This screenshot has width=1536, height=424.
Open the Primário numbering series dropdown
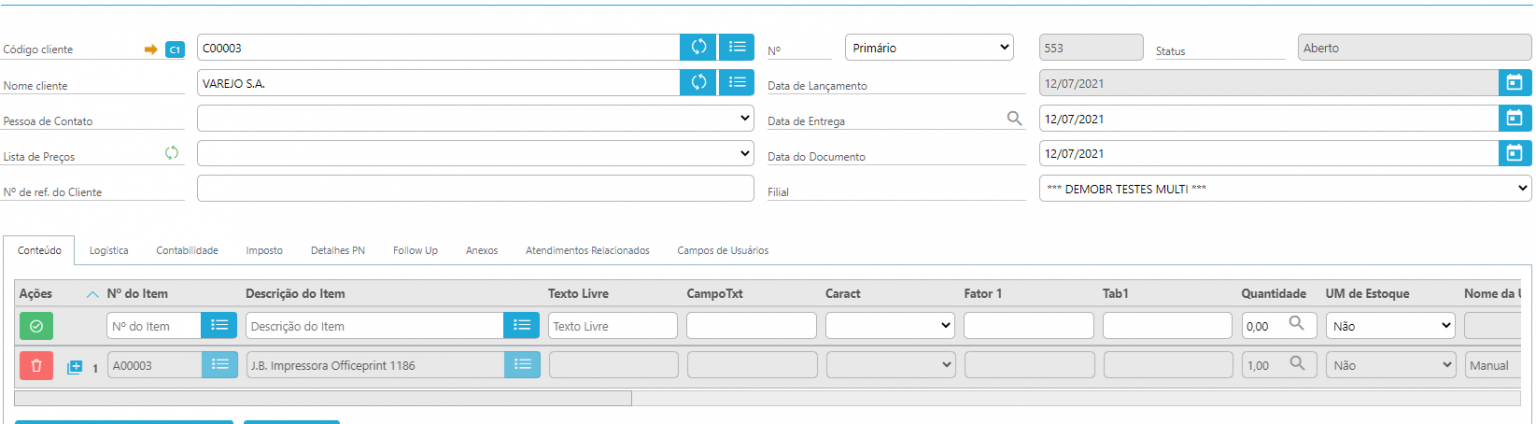(x=928, y=47)
